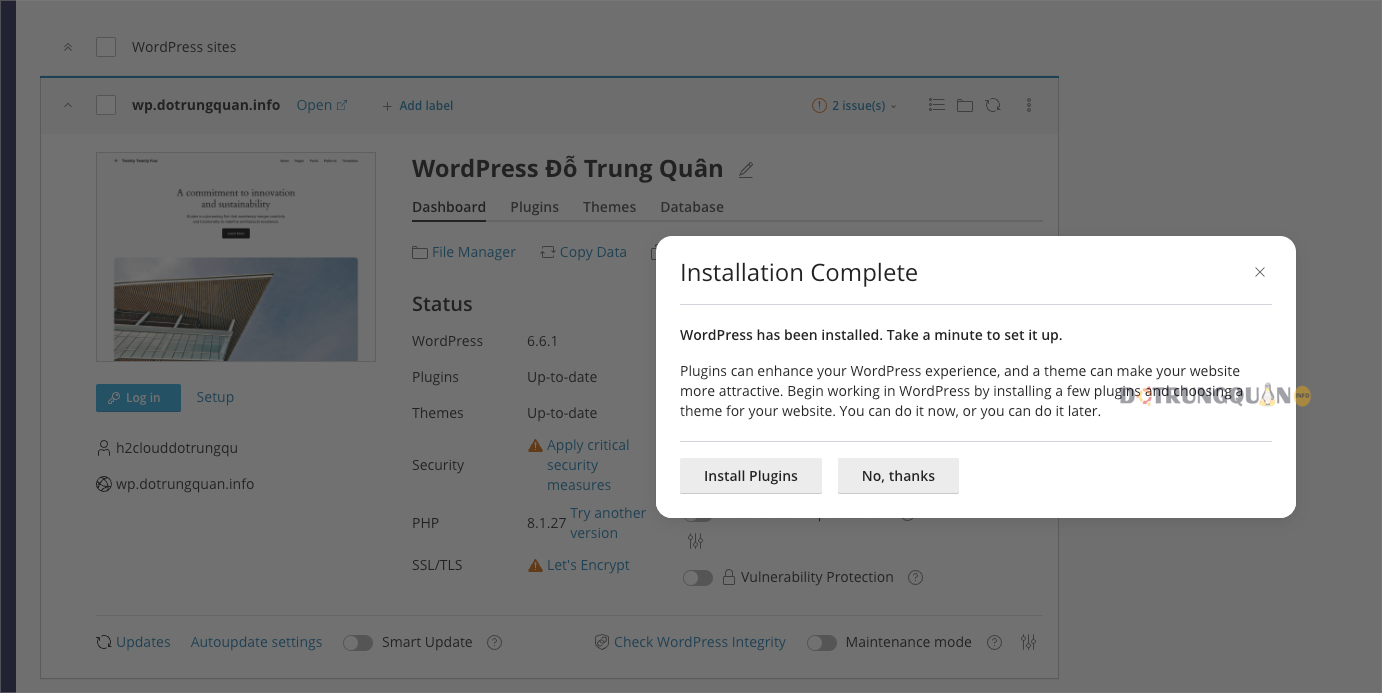The width and height of the screenshot is (1382, 693).
Task: Expand the 2 issue(s) dropdown
Action: 855,105
